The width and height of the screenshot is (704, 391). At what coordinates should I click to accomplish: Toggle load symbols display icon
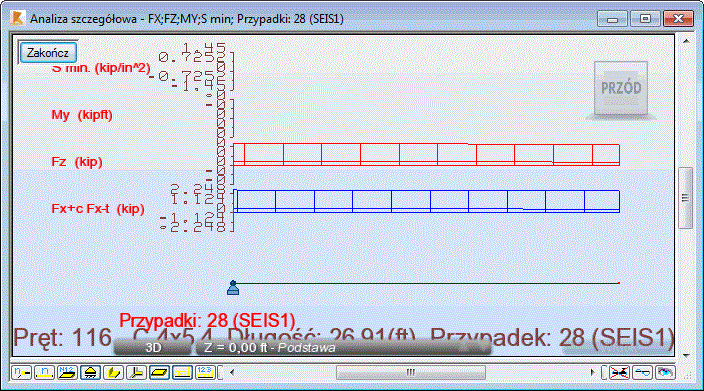point(182,373)
